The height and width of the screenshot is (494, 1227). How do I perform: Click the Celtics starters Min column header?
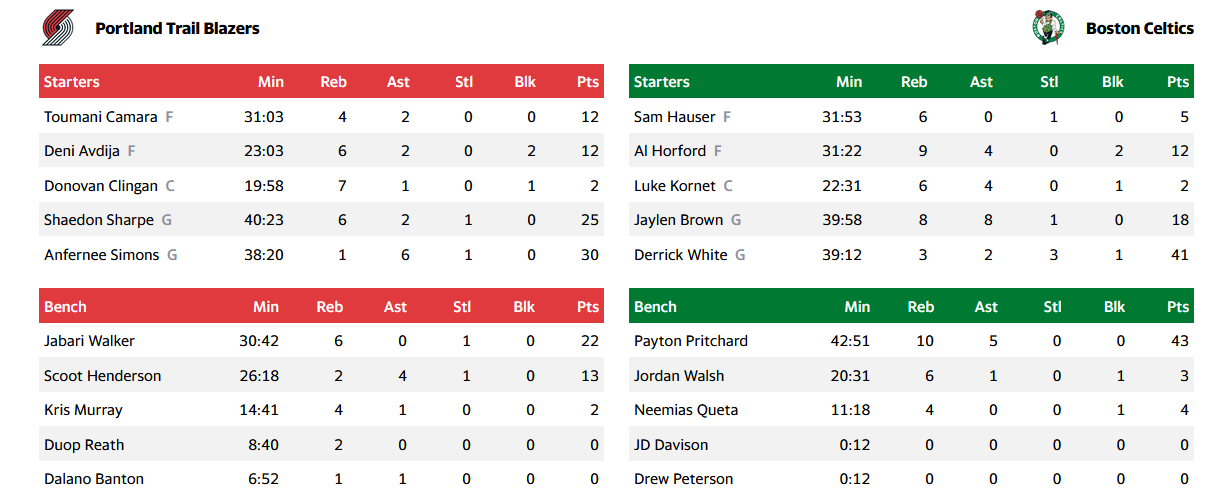849,82
